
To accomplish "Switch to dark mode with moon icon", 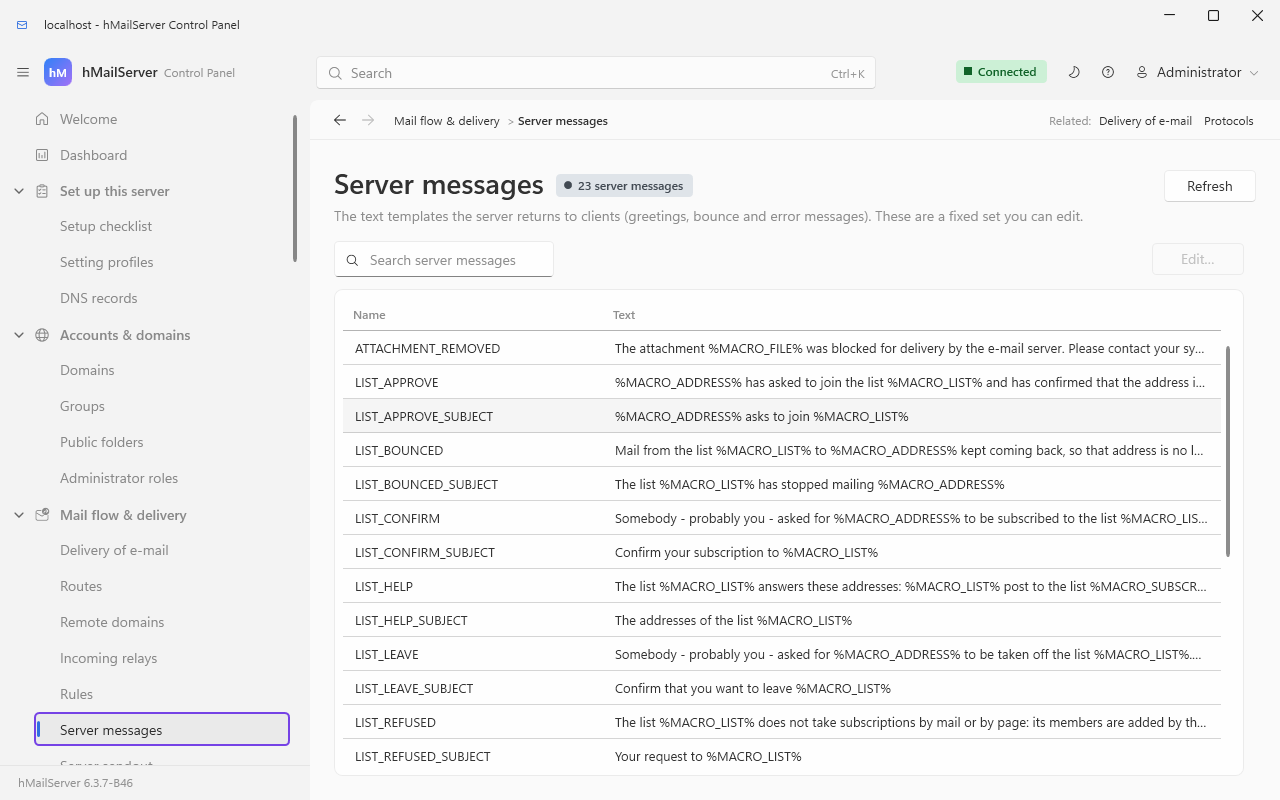I will point(1074,72).
